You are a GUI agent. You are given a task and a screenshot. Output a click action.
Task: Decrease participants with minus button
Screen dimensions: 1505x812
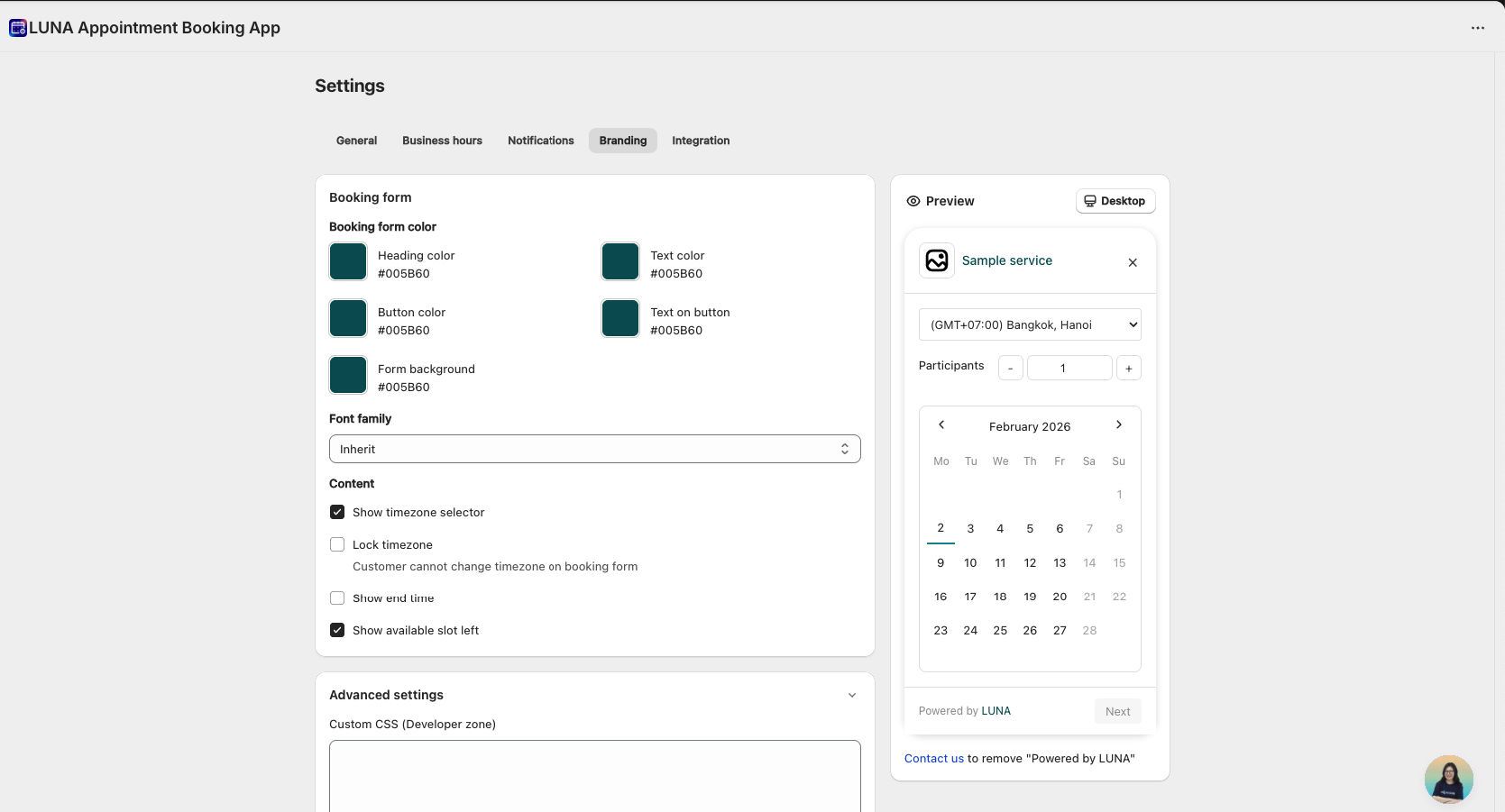(1010, 368)
